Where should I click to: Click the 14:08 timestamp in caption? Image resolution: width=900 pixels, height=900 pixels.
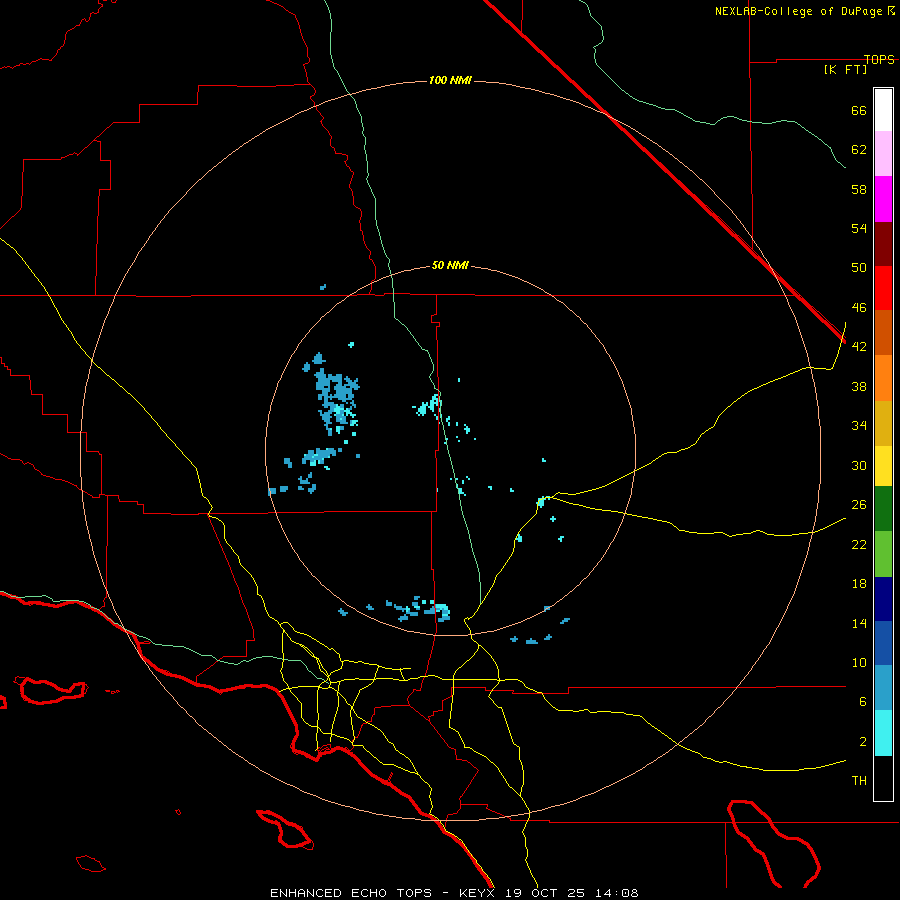pos(617,893)
